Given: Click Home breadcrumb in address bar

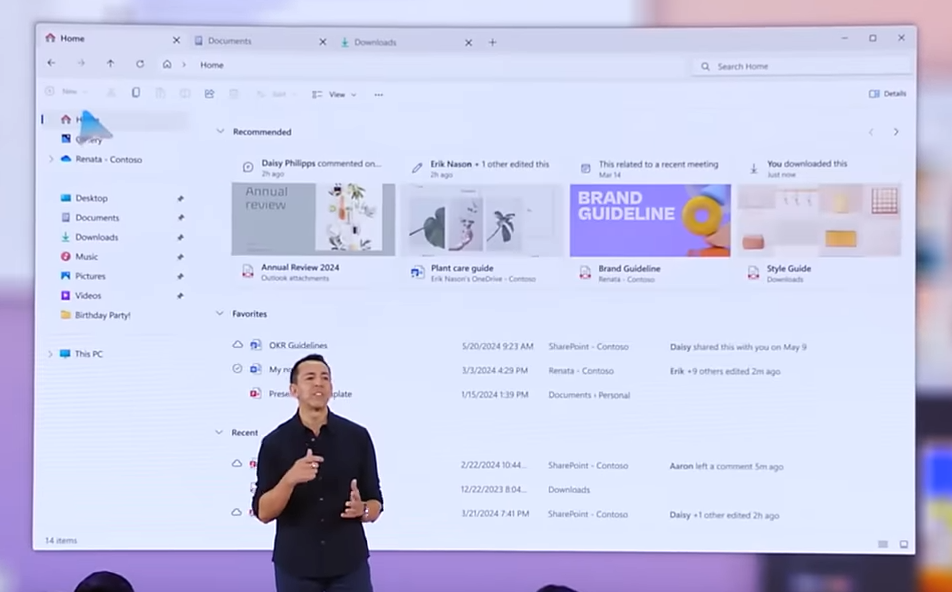Looking at the screenshot, I should click(x=212, y=65).
